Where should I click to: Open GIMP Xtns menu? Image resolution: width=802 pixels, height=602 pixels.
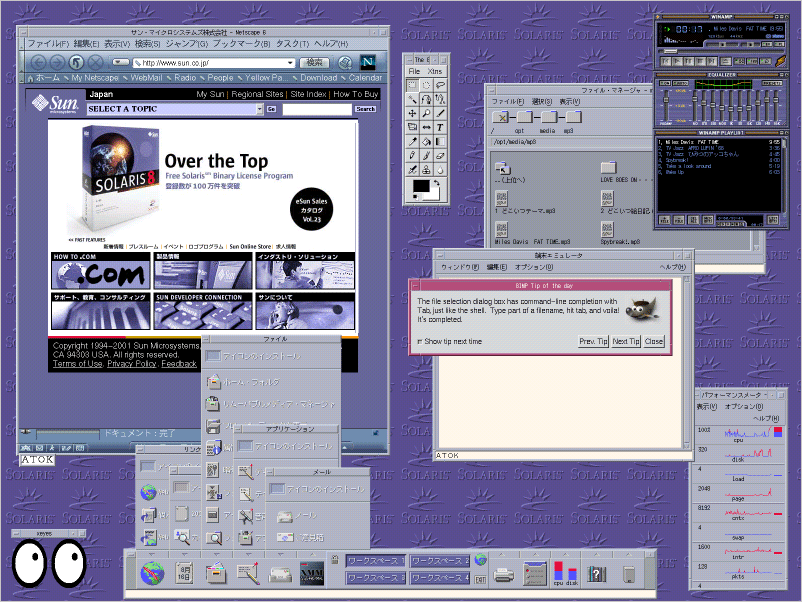point(435,71)
